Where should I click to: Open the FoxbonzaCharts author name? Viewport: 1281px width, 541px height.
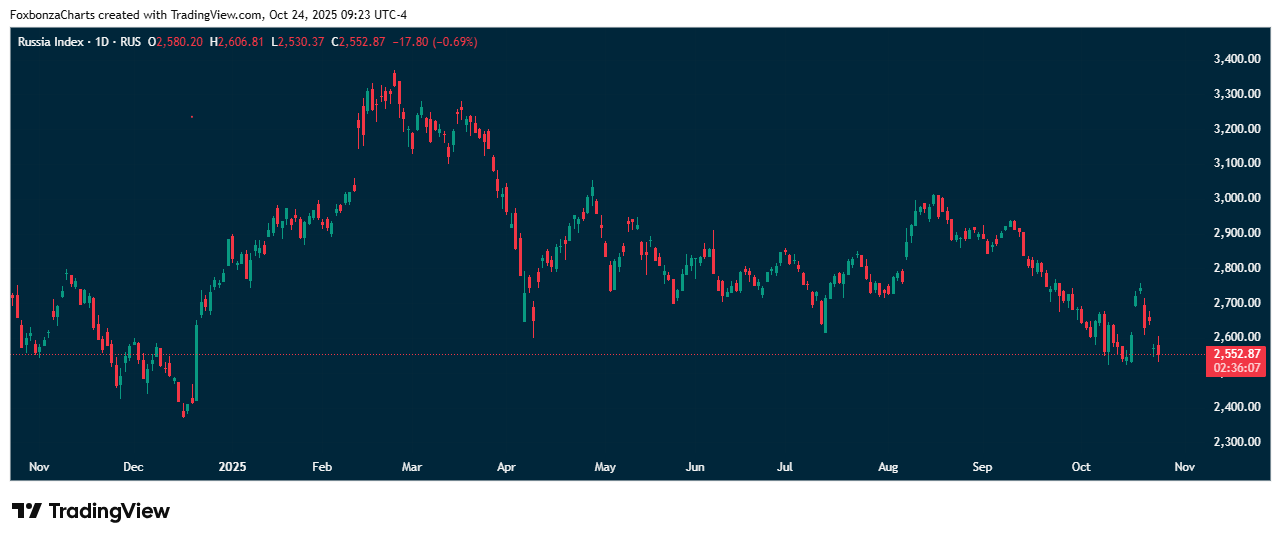tap(52, 15)
